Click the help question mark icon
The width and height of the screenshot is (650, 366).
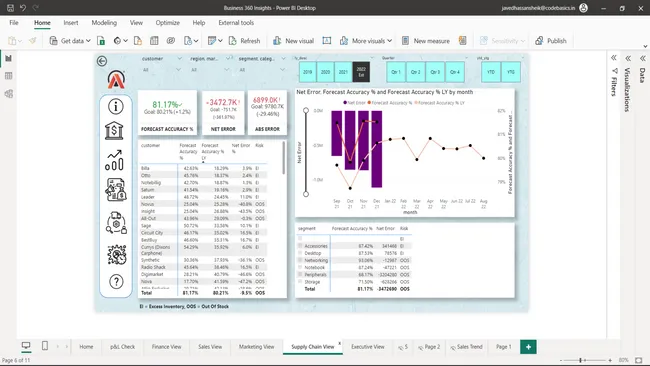(x=116, y=282)
